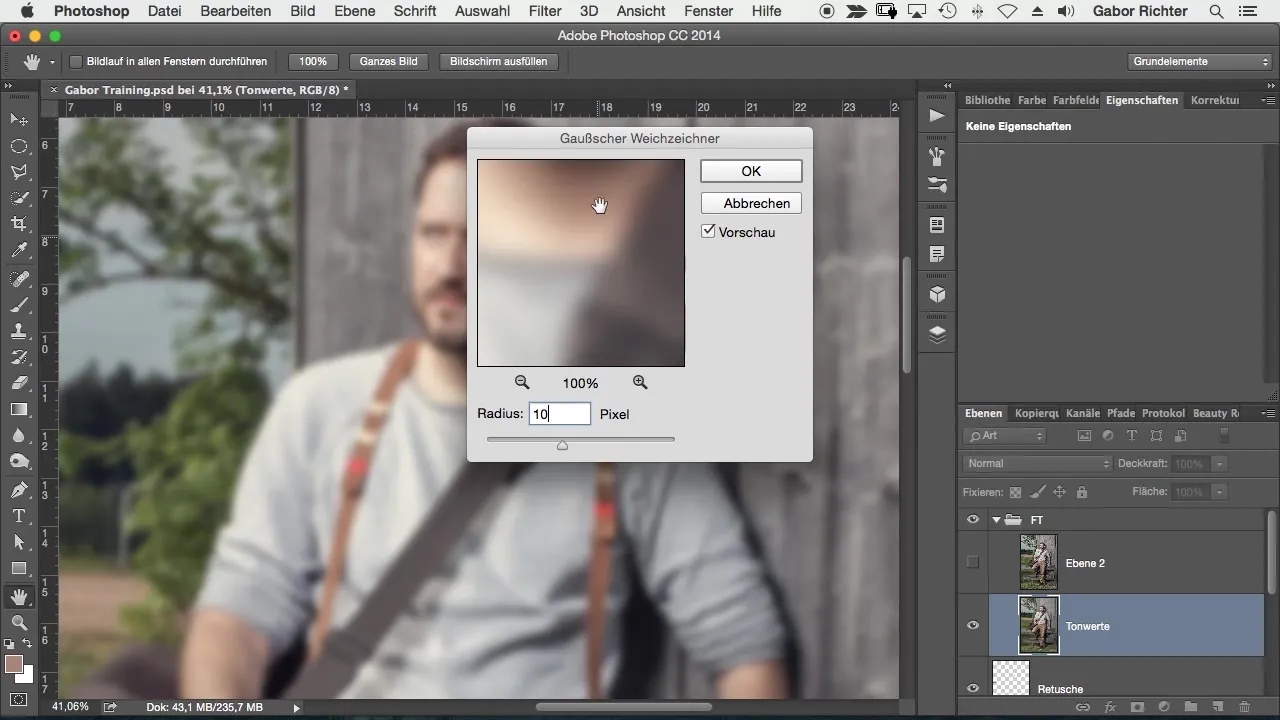This screenshot has height=720, width=1280.
Task: Zoom in the filter preview
Action: tap(640, 382)
